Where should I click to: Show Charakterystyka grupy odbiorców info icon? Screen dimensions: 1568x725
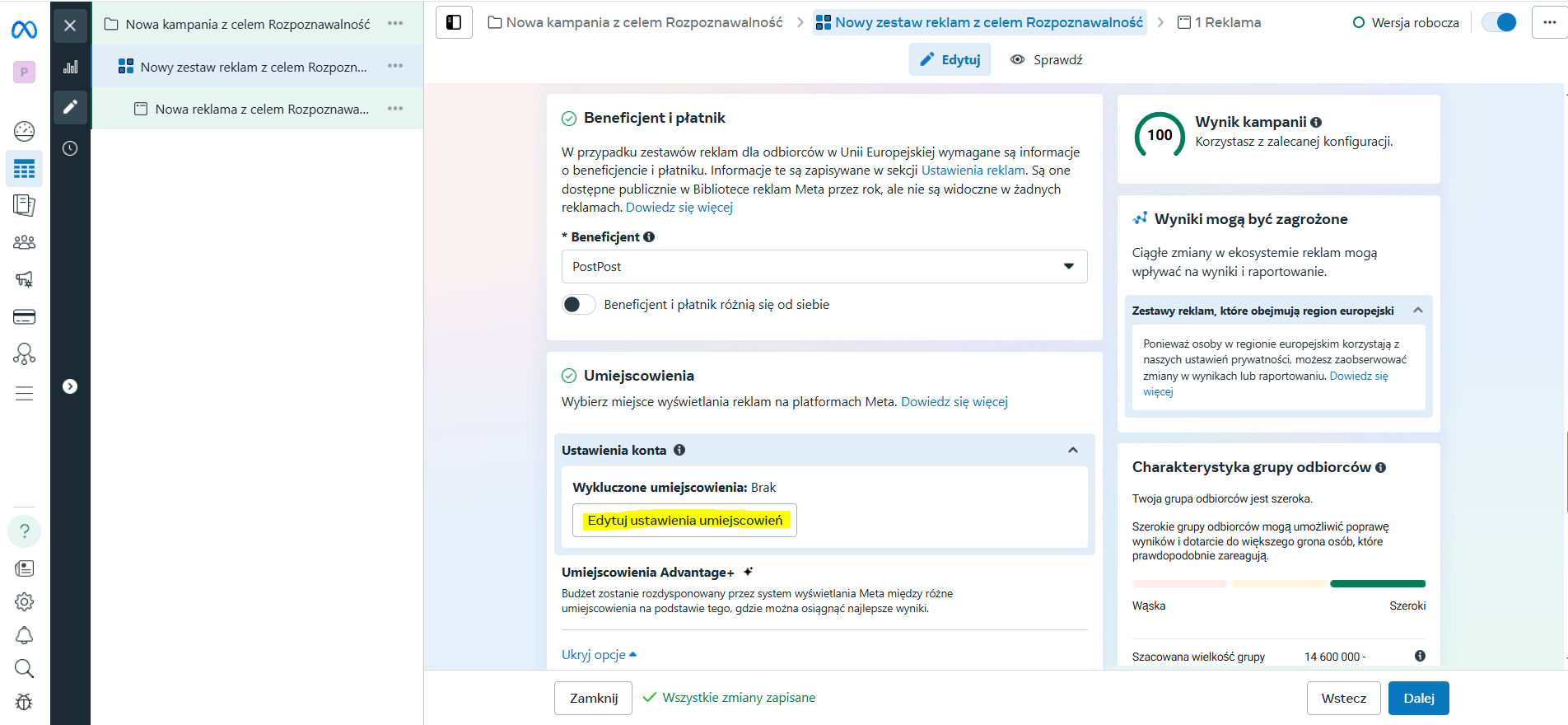1381,467
